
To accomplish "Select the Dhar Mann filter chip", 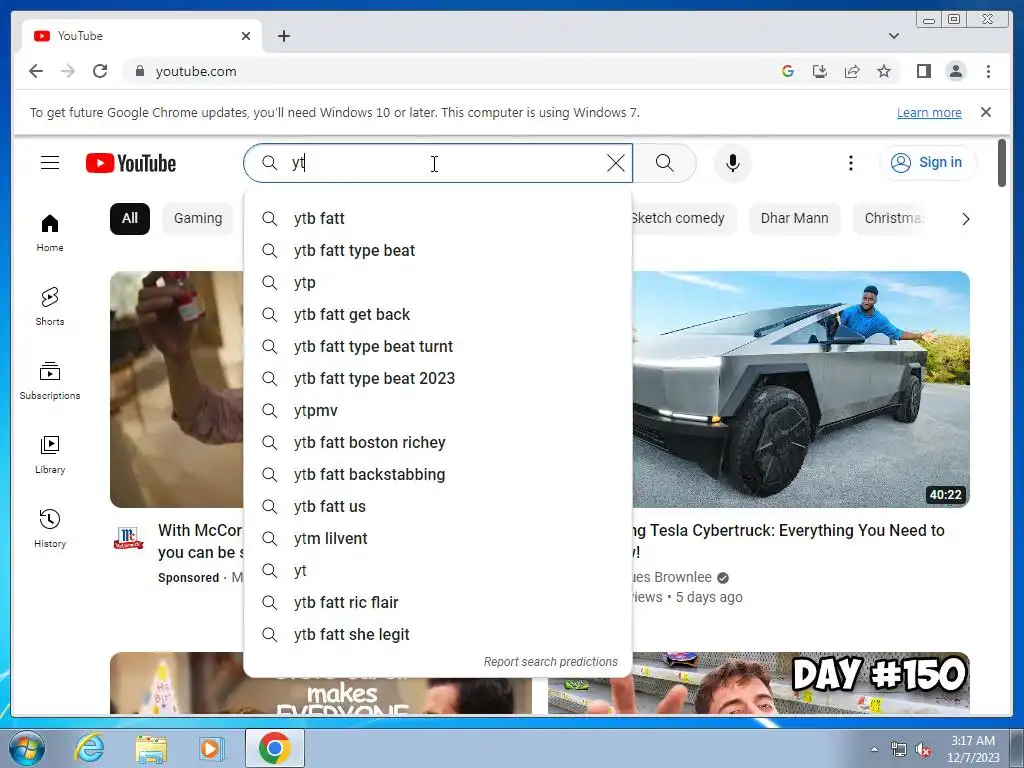I will tap(794, 219).
